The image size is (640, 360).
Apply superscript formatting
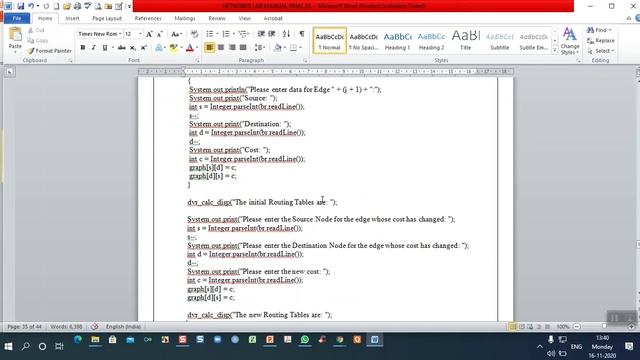(143, 48)
